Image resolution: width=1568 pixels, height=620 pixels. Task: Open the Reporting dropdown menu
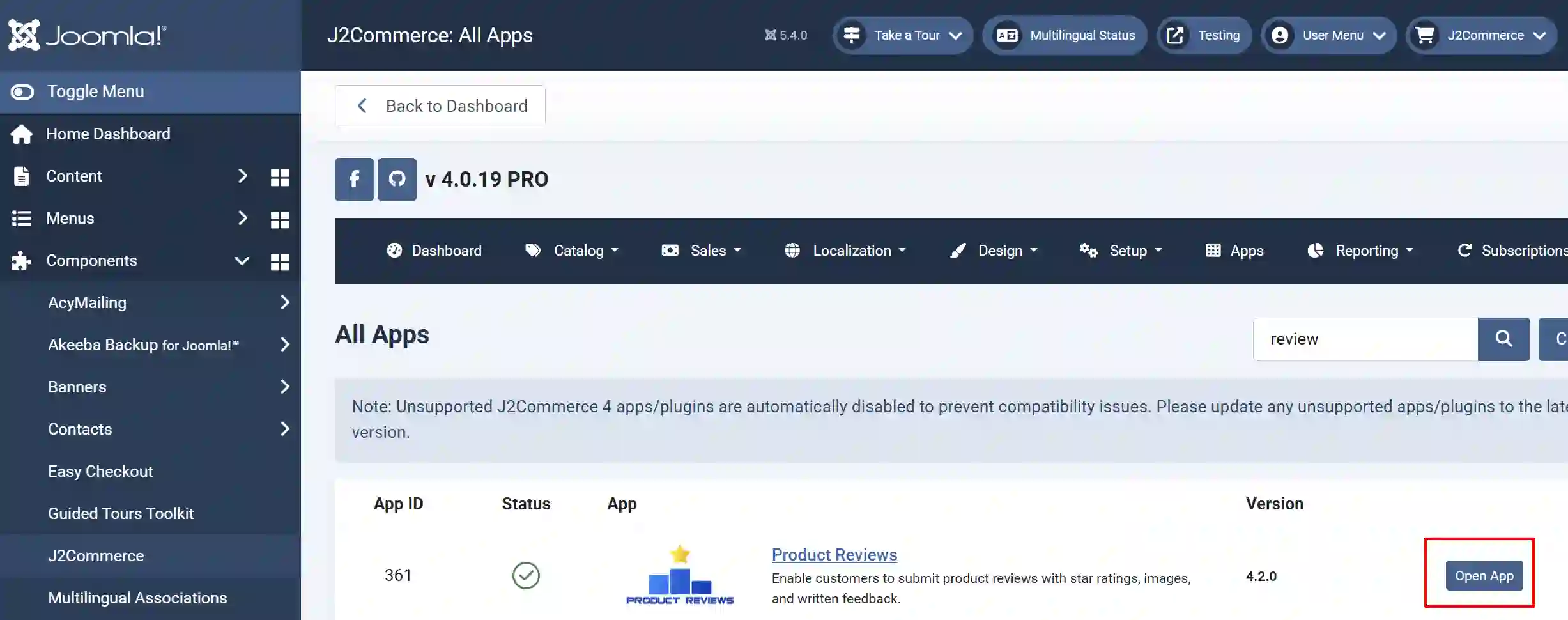[1360, 251]
